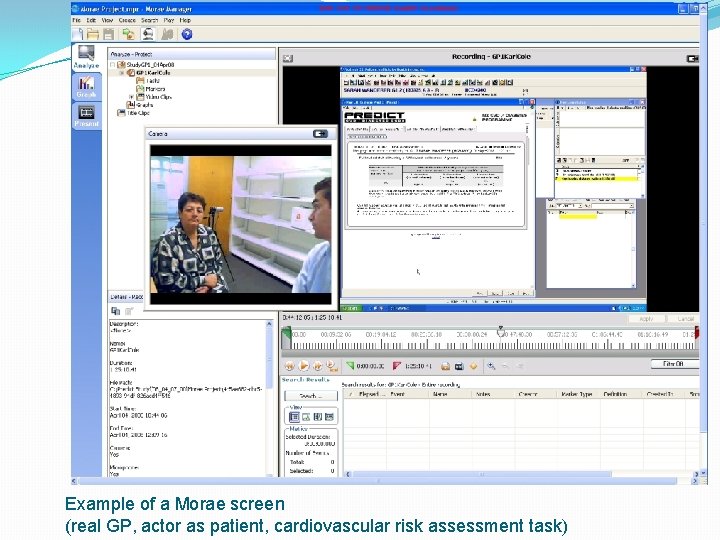Image resolution: width=720 pixels, height=540 pixels.
Task: Collapse the GP1KarlCole recording node
Action: pos(122,73)
